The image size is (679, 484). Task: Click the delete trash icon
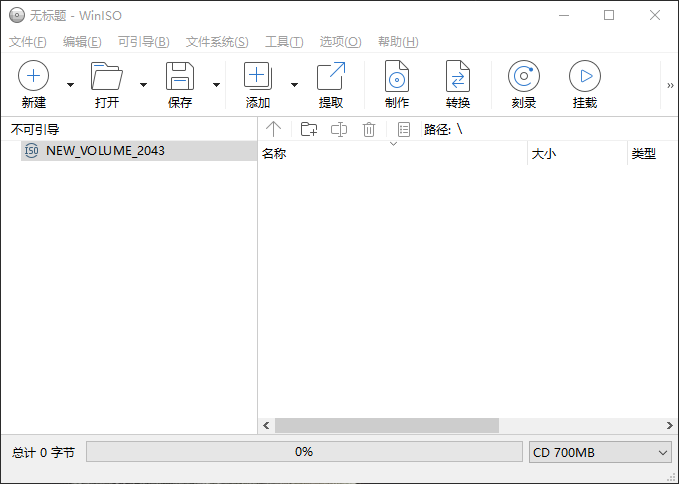(x=369, y=129)
